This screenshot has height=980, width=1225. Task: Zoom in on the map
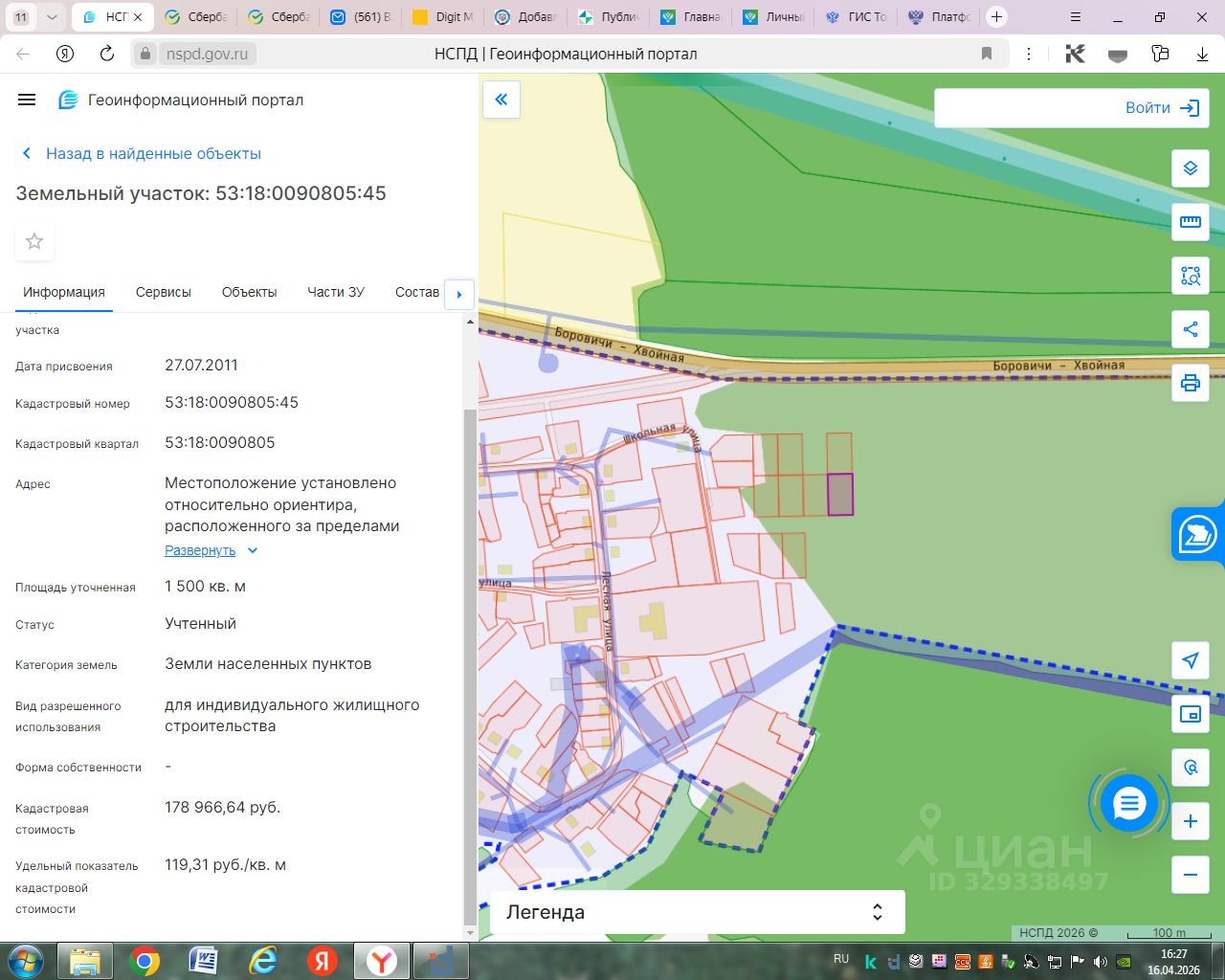coord(1190,821)
